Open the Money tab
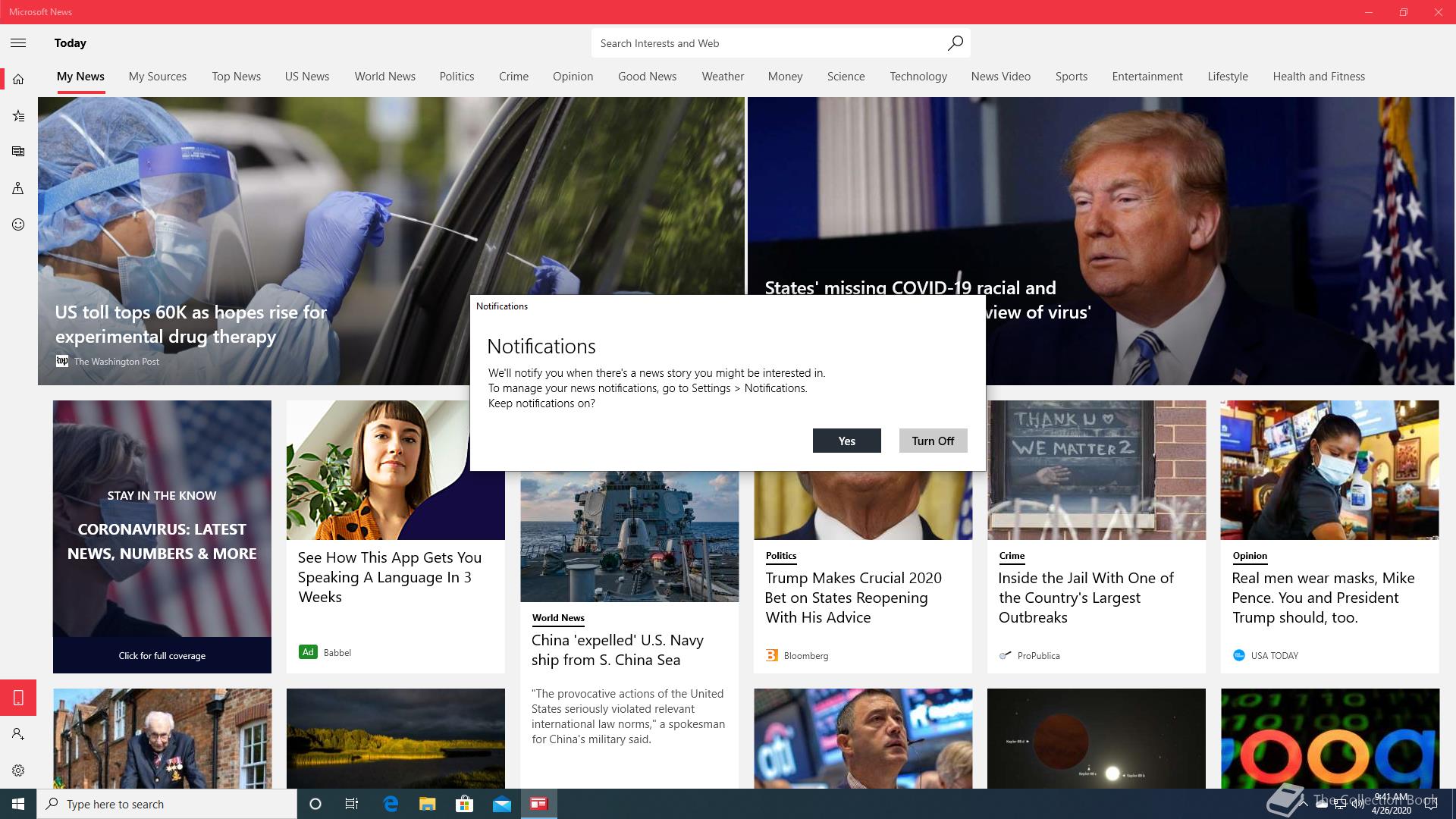The image size is (1456, 819). click(x=785, y=77)
